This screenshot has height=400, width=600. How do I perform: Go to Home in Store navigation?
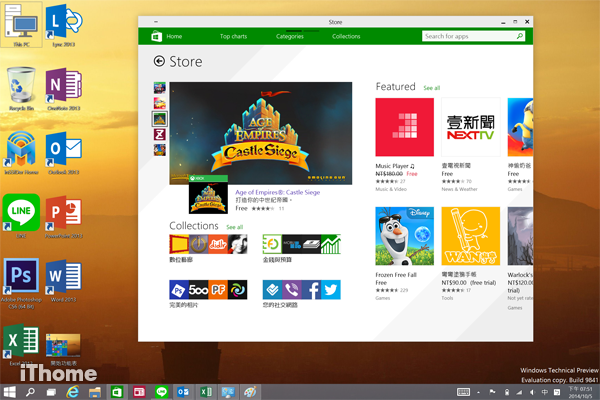174,36
